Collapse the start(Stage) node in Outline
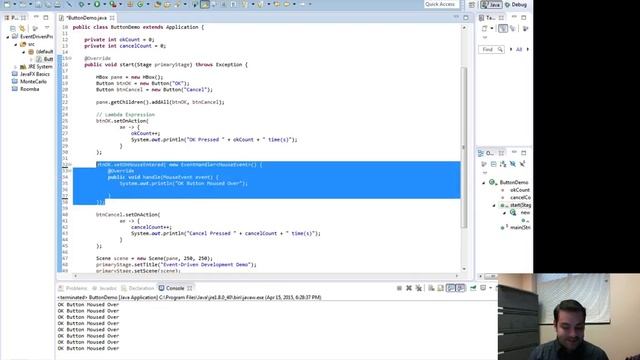 coord(494,205)
